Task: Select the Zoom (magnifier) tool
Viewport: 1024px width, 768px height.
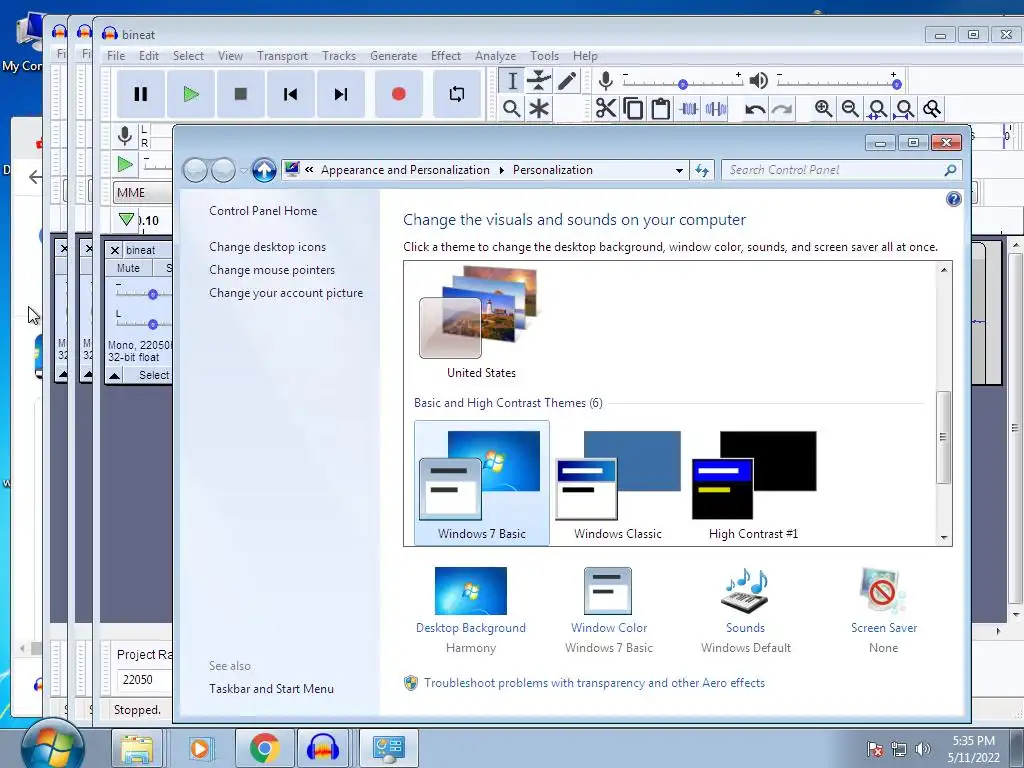Action: pos(512,108)
